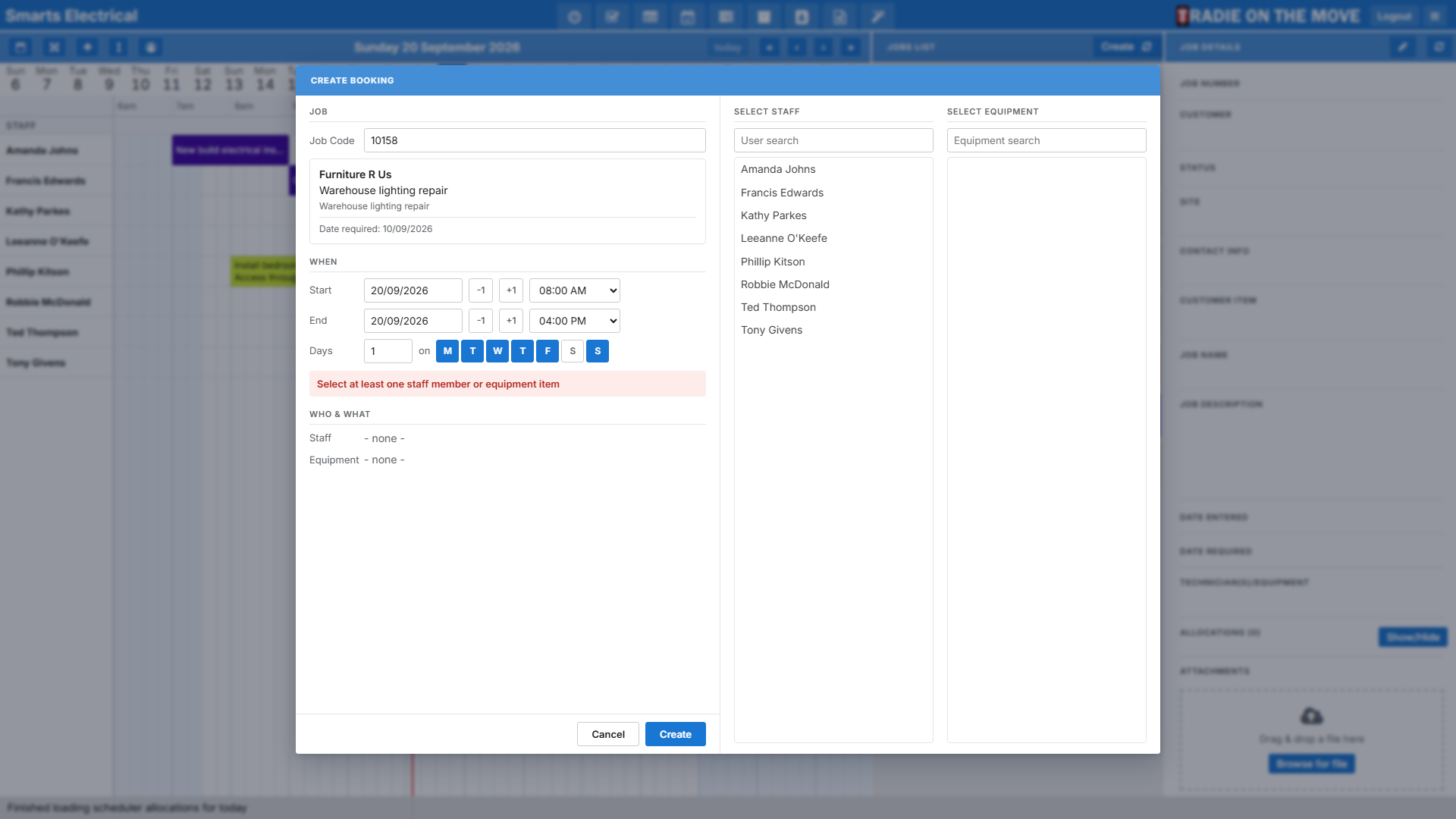Toggle Wednesday in booking days

[497, 351]
